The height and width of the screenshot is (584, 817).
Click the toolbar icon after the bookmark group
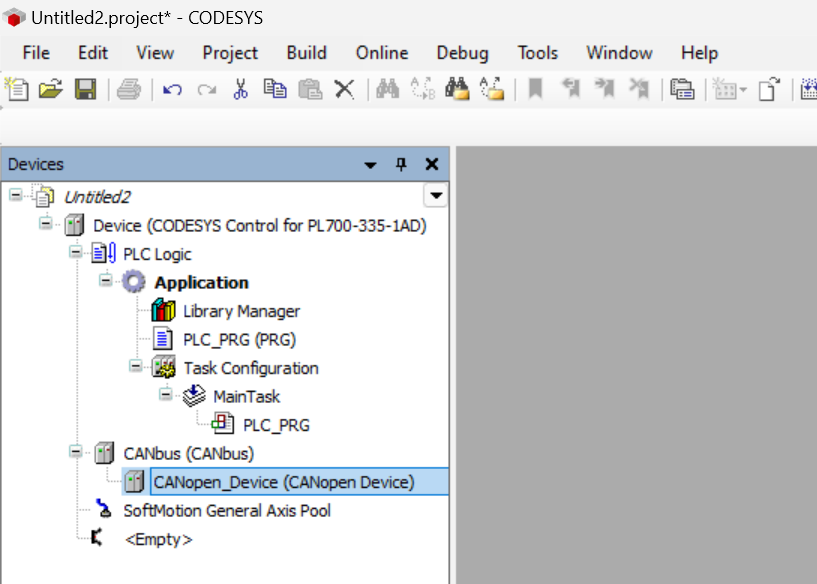click(682, 89)
